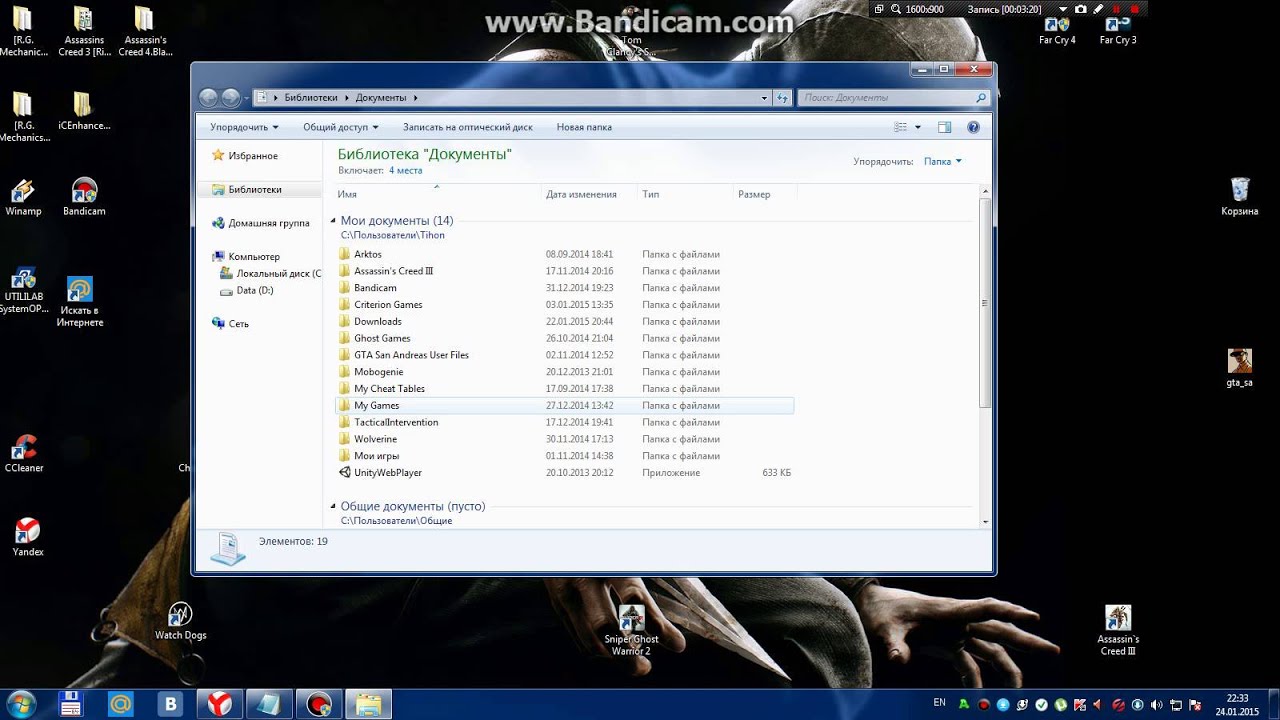Image resolution: width=1280 pixels, height=720 pixels.
Task: Open the Папка arrange-by dropdown
Action: [x=942, y=161]
